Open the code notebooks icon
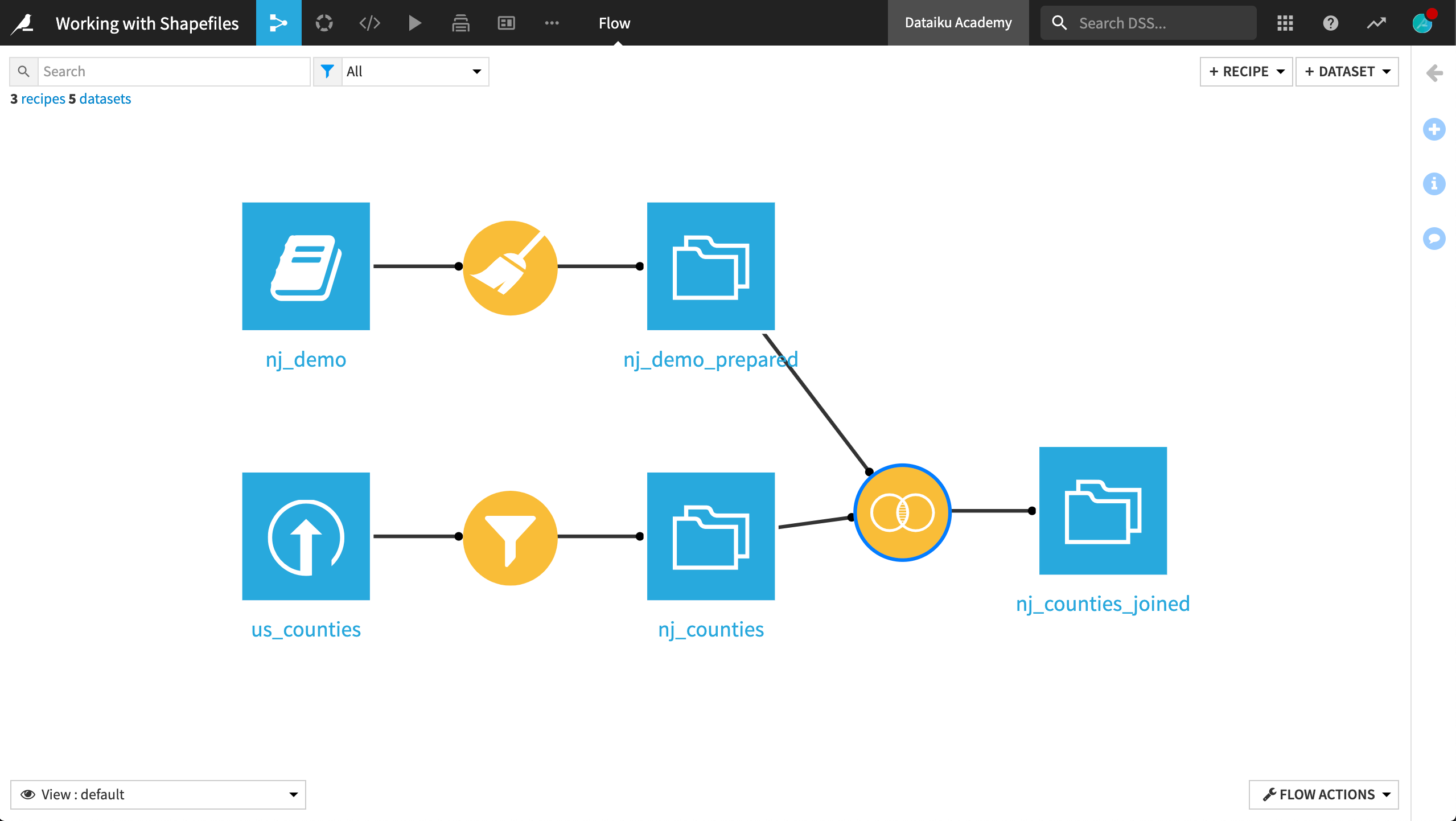Screen dimensions: 1456x821 [x=369, y=23]
